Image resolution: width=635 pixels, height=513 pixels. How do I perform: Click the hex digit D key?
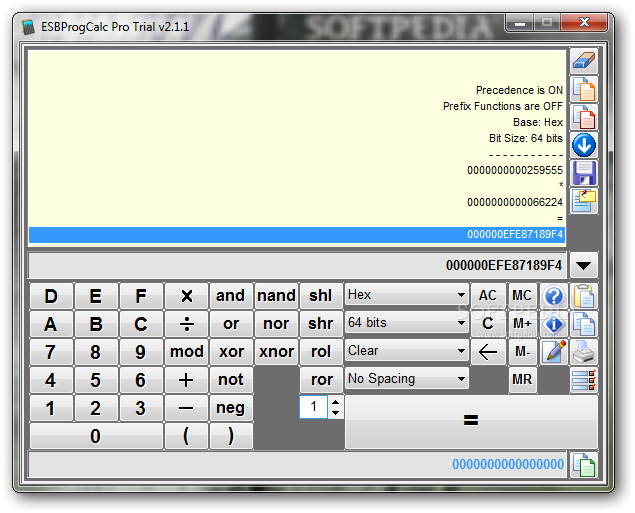coord(51,296)
